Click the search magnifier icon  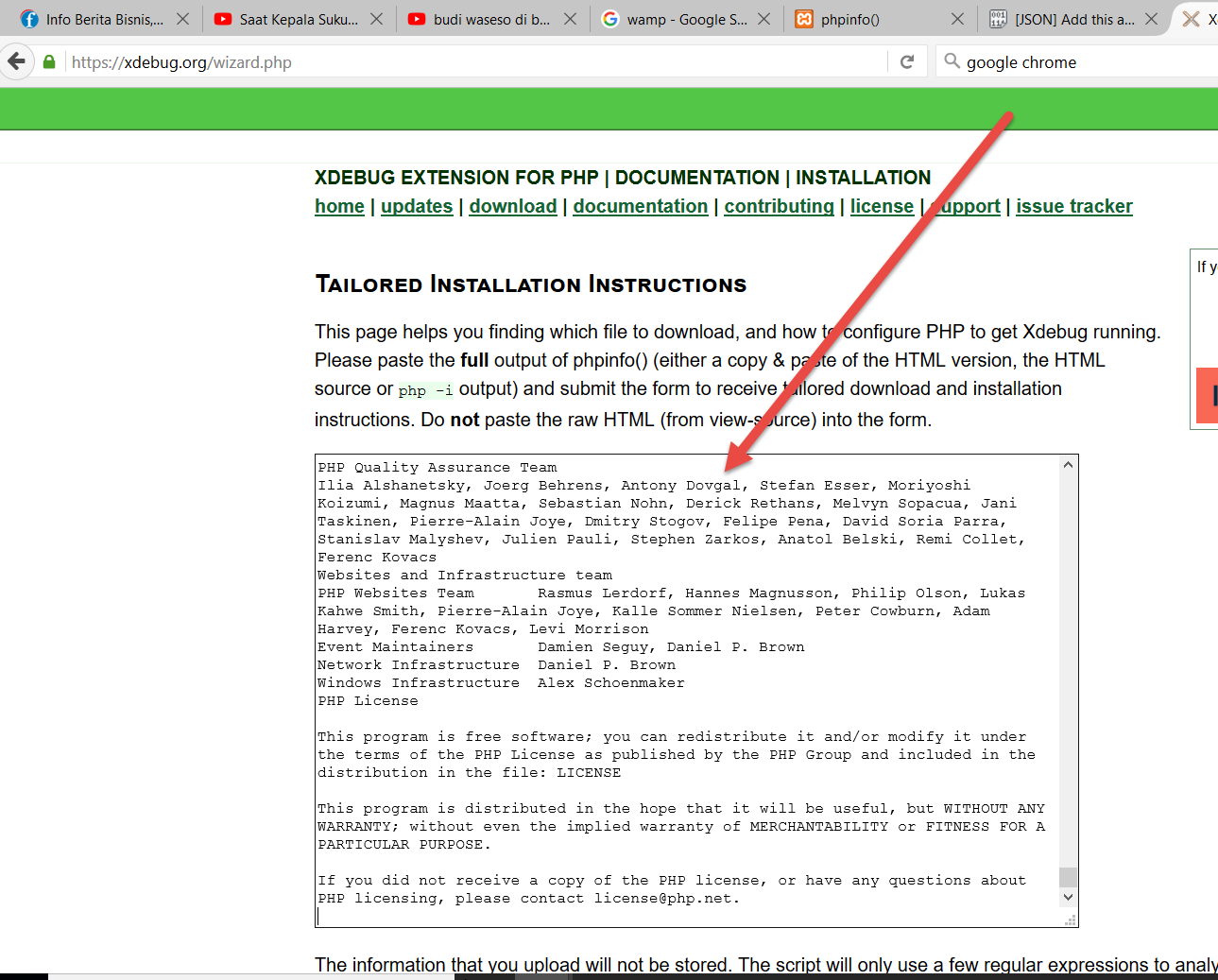pos(952,61)
